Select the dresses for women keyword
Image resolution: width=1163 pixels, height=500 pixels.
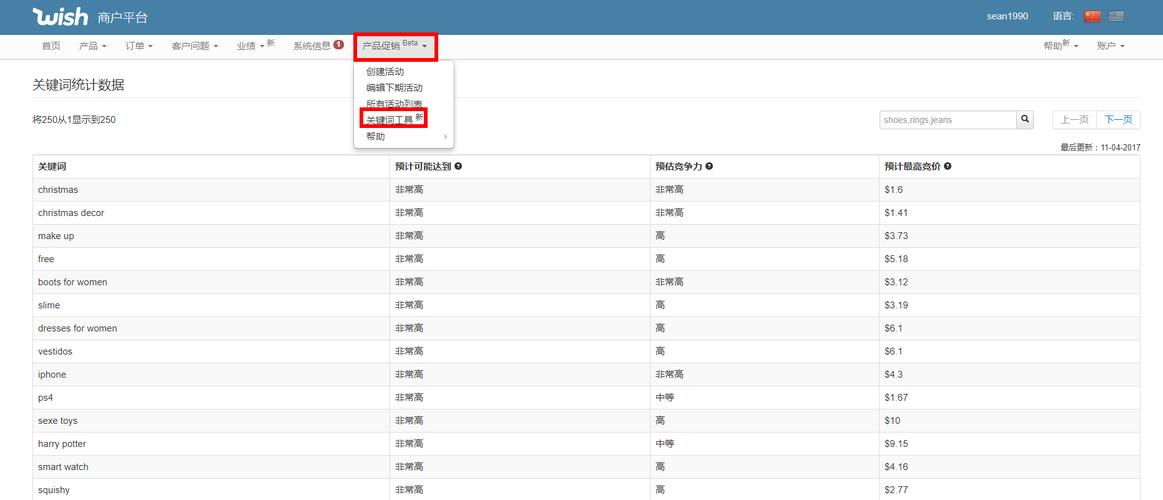[77, 328]
